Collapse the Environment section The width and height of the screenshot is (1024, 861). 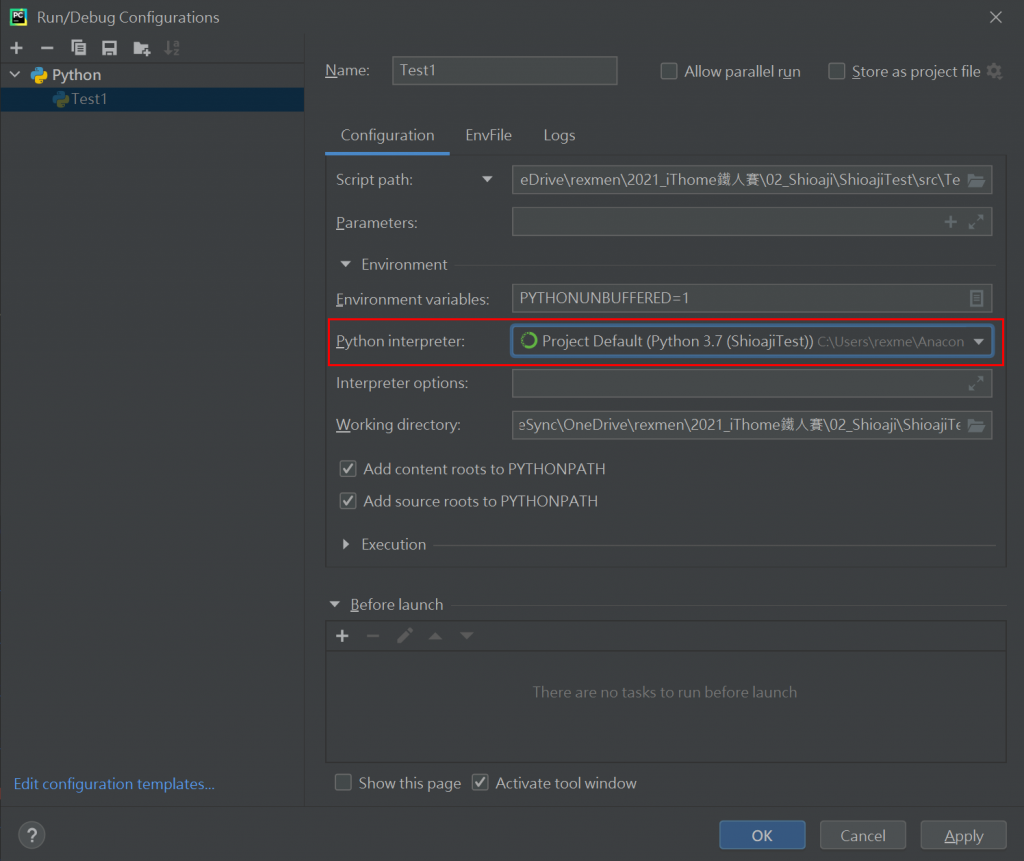[345, 265]
